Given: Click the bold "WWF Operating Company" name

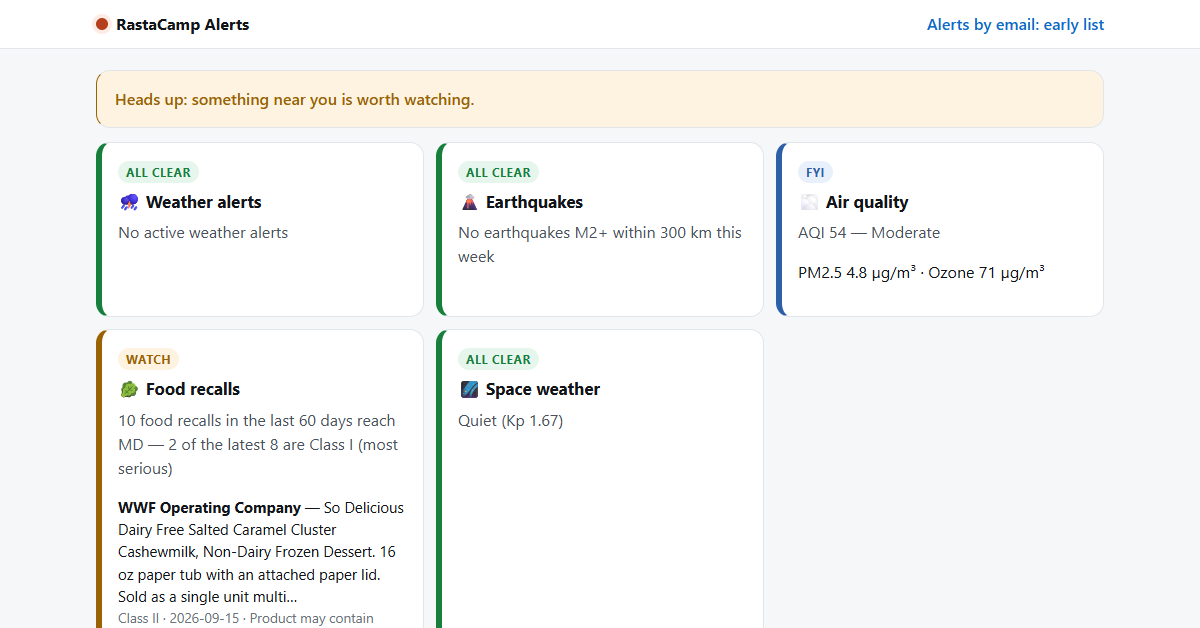Looking at the screenshot, I should coord(209,508).
